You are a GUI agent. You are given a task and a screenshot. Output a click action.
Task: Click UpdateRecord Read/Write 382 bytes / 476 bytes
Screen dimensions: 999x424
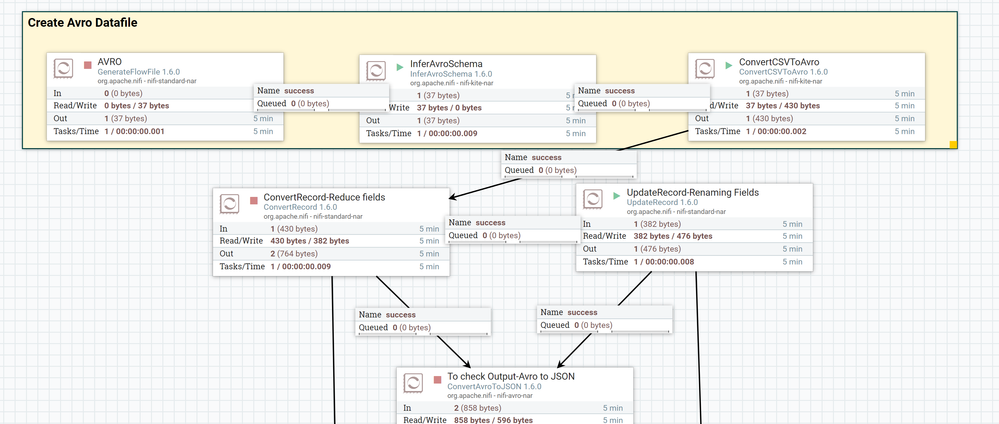[x=673, y=237]
